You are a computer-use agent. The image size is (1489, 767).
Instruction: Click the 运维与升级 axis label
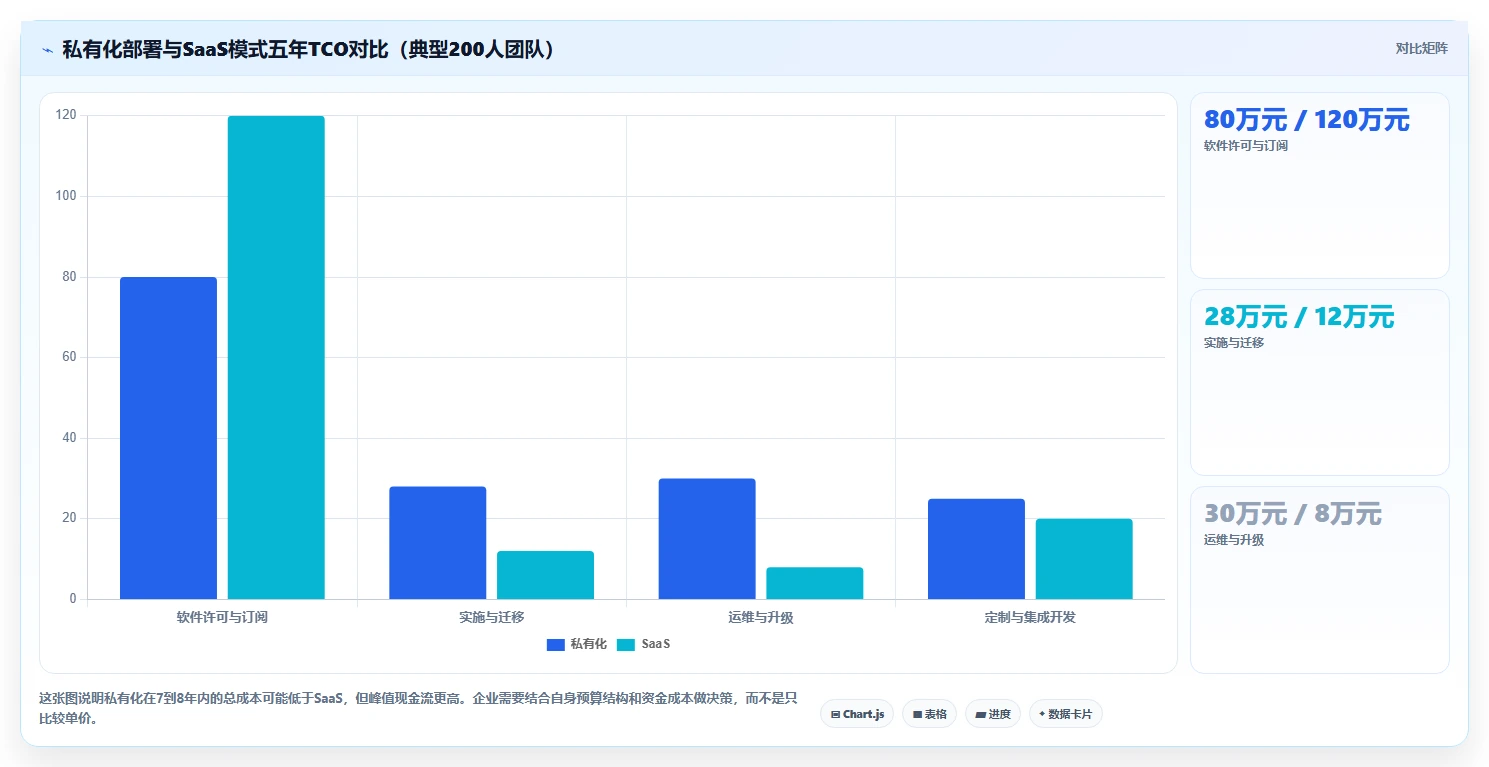click(x=761, y=617)
